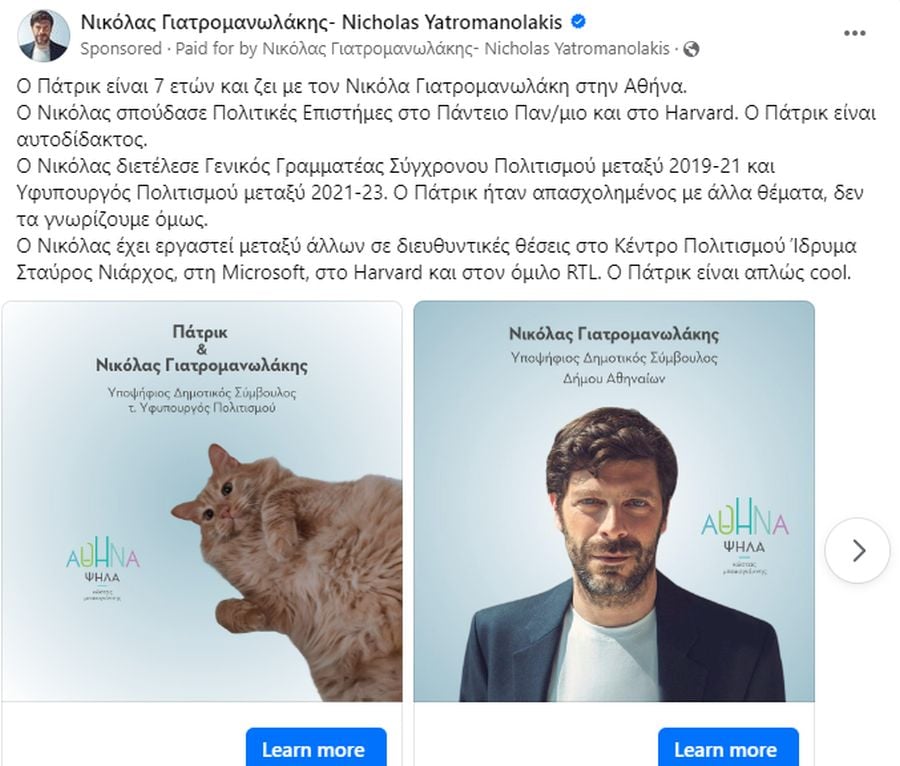Click the Sponsored label

121,49
